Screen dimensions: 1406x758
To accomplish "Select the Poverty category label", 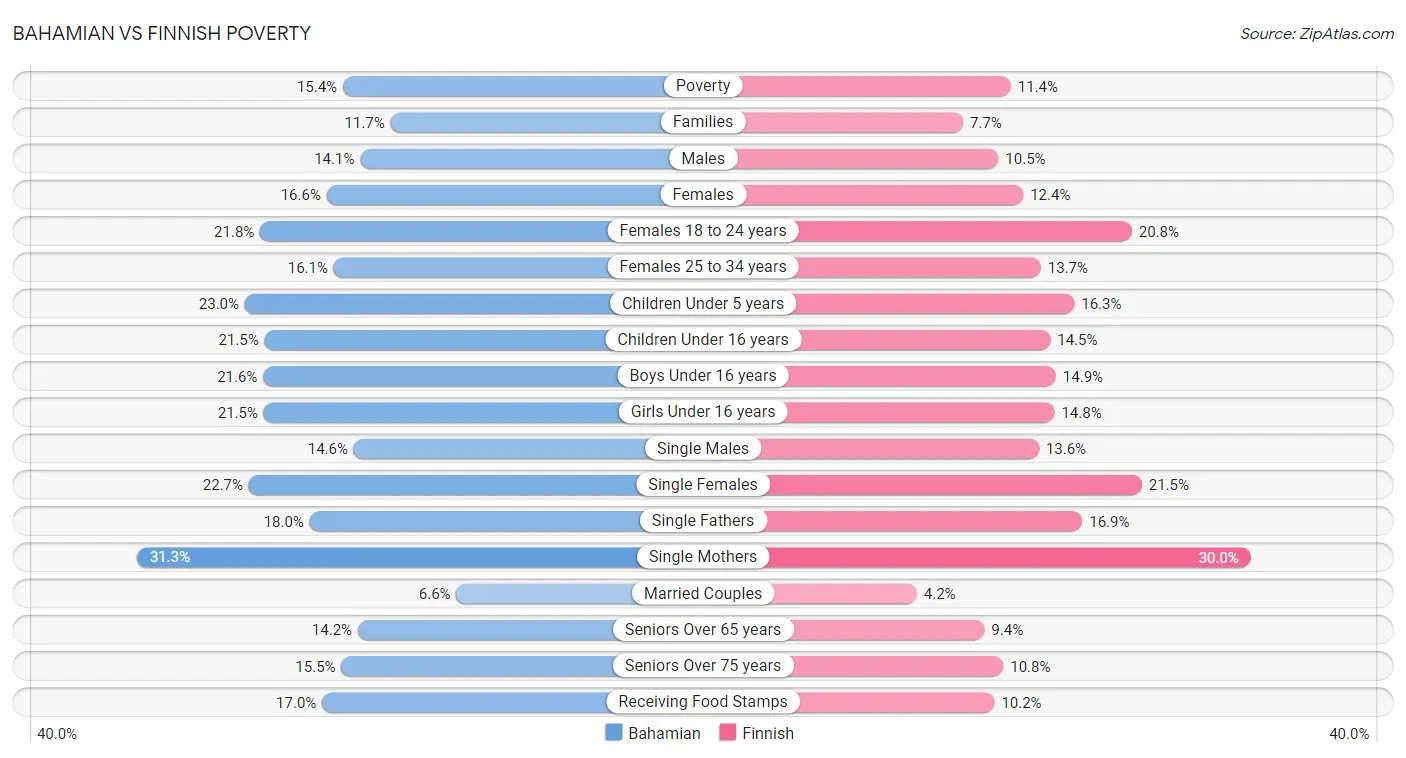I will [703, 86].
